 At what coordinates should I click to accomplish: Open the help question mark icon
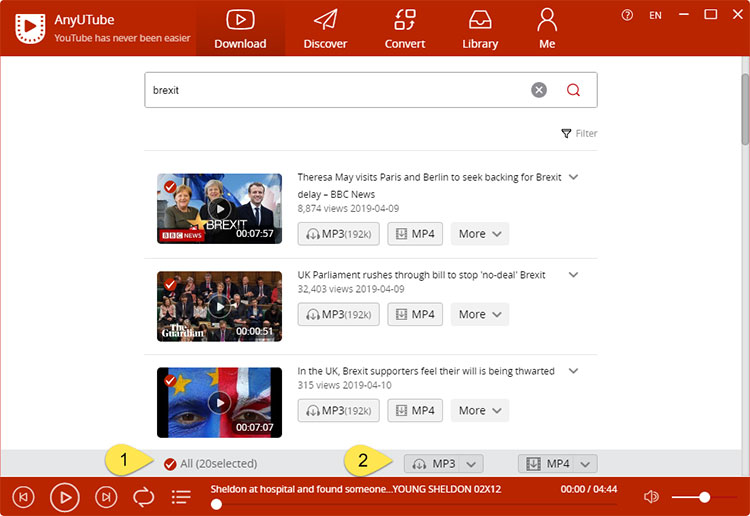pos(627,15)
